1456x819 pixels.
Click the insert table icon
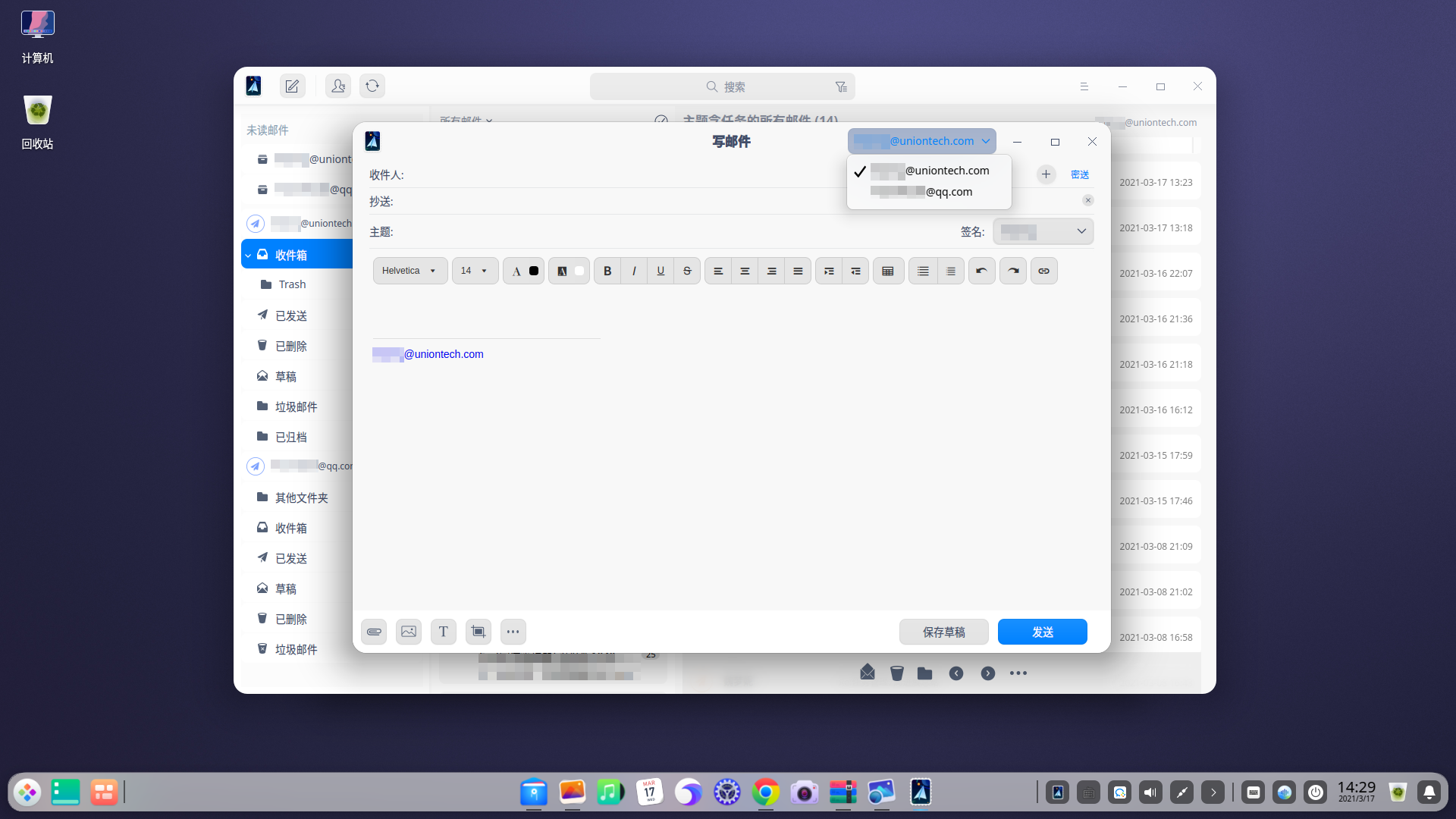pyautogui.click(x=888, y=271)
